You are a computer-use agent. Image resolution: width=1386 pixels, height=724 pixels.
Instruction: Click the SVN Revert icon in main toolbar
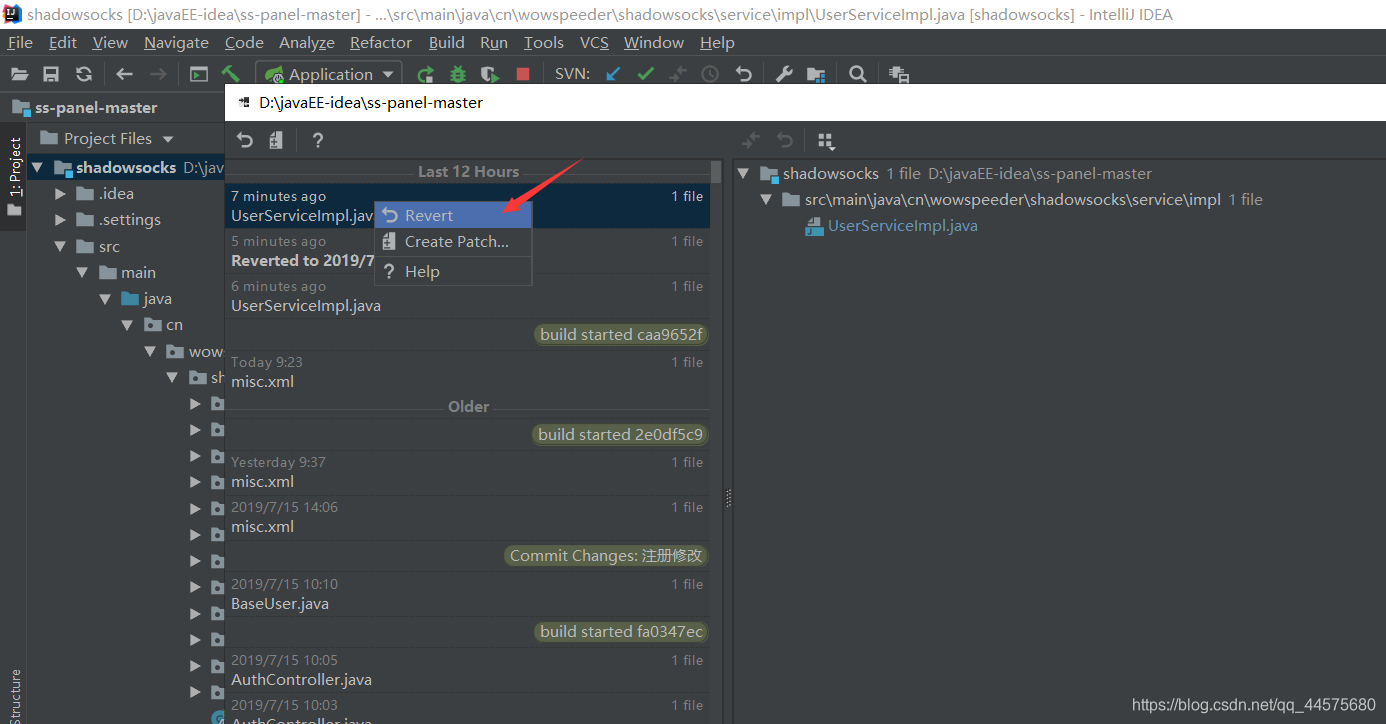[x=743, y=74]
